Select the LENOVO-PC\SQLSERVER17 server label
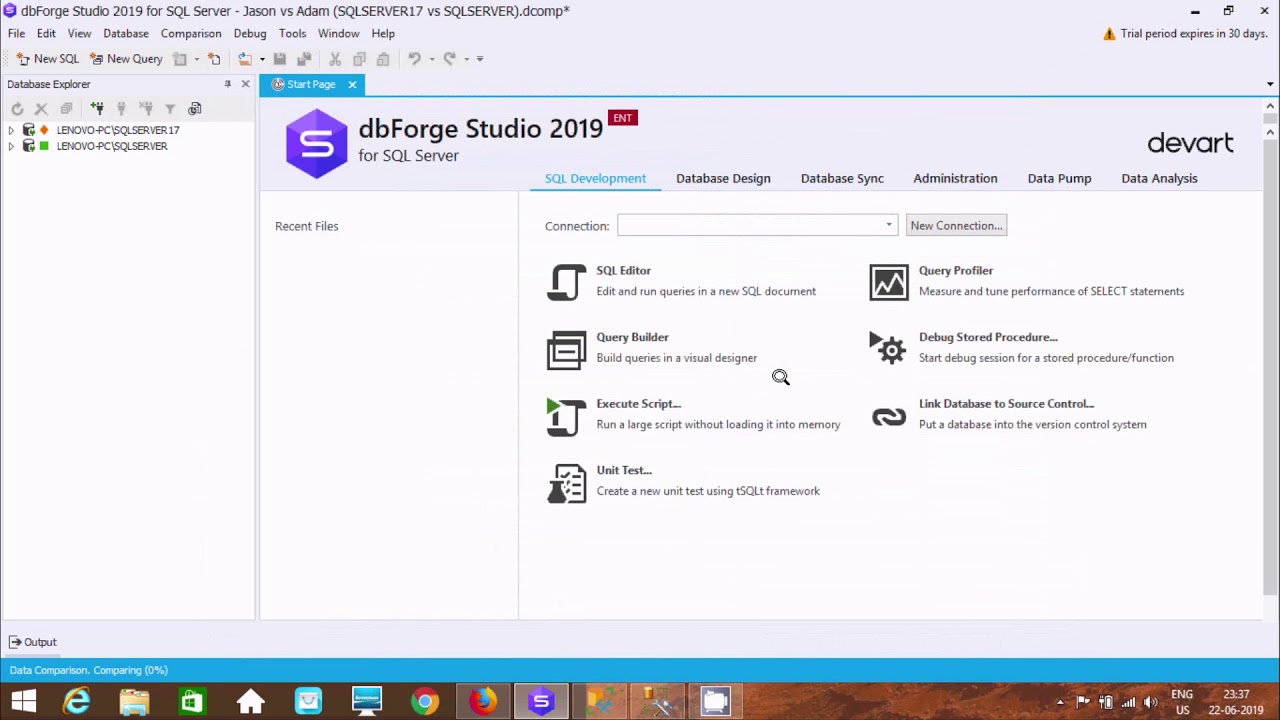Screen dimensions: 1280x720 coord(118,130)
